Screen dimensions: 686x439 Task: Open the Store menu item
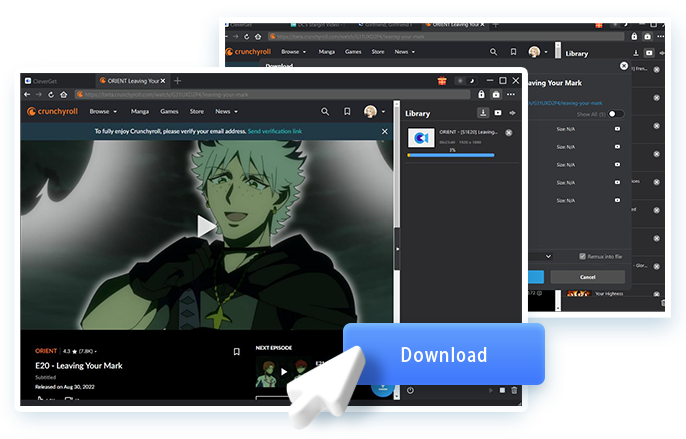pos(196,112)
